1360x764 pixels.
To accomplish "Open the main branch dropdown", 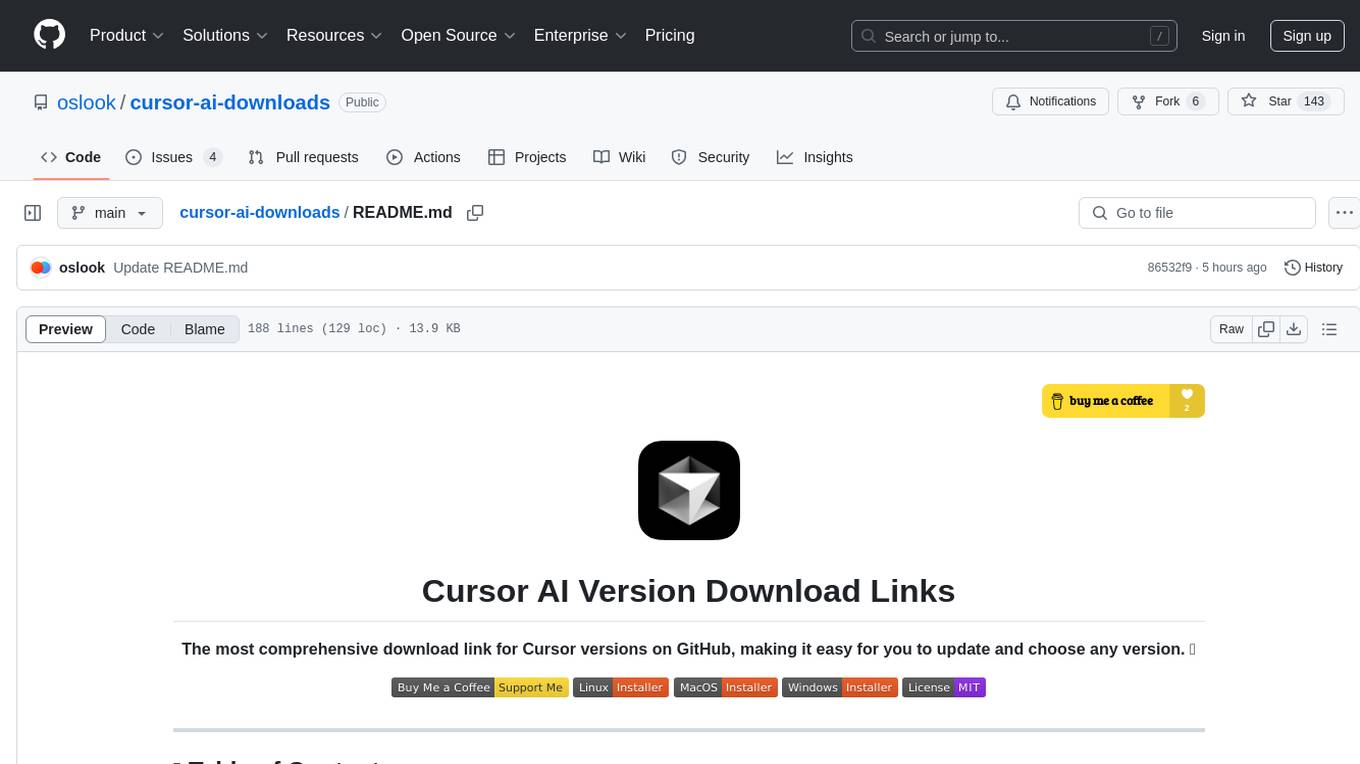I will (x=109, y=213).
